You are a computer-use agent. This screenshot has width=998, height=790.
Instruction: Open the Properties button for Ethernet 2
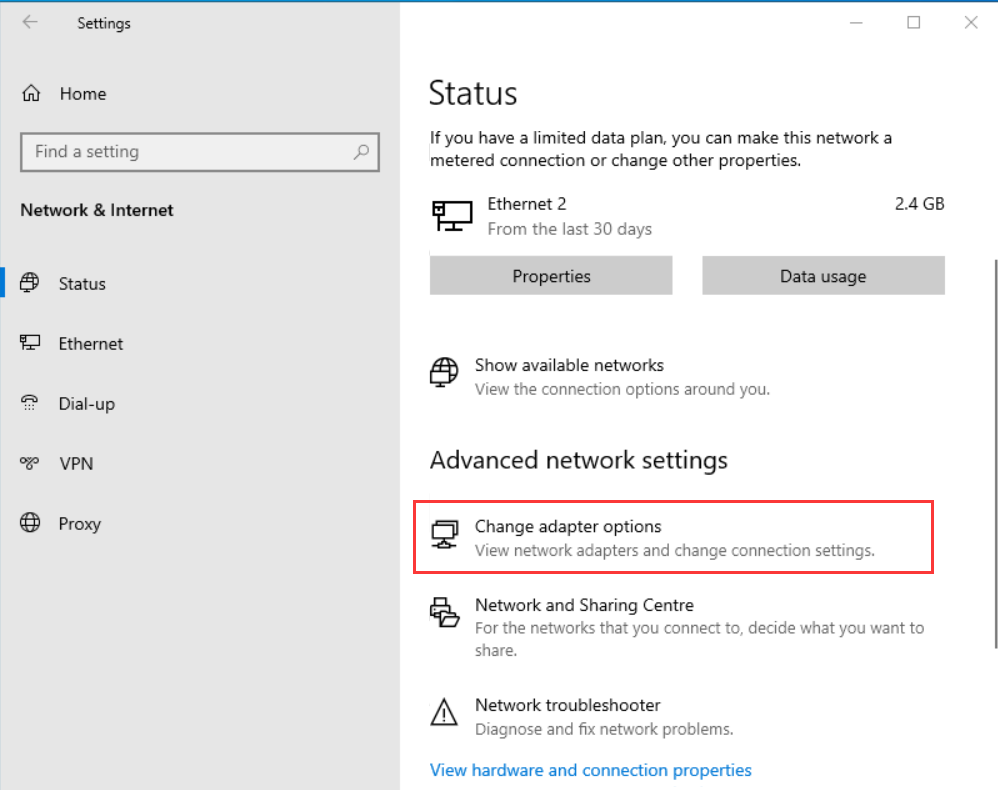pyautogui.click(x=551, y=276)
